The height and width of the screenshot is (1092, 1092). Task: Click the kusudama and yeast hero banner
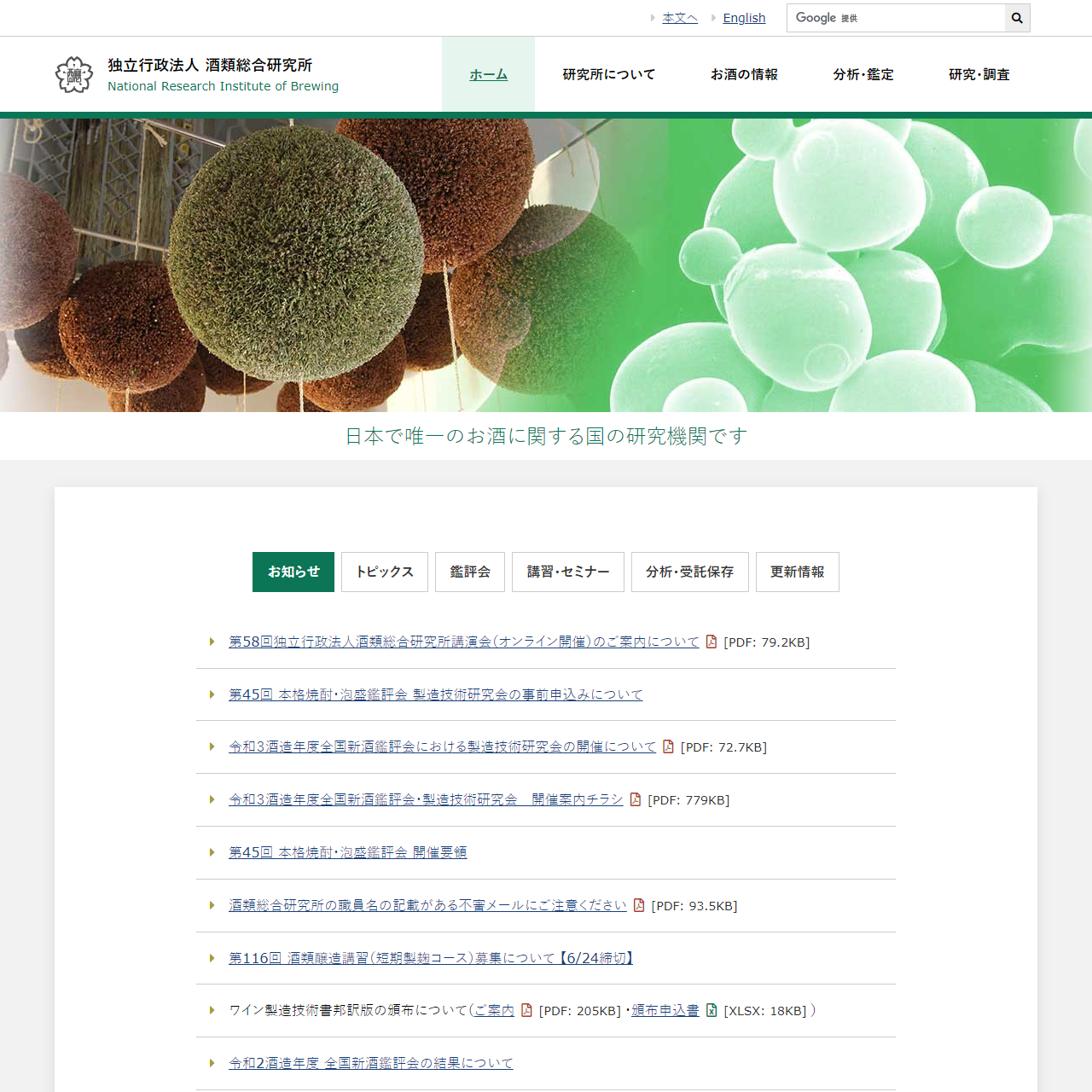(x=546, y=265)
